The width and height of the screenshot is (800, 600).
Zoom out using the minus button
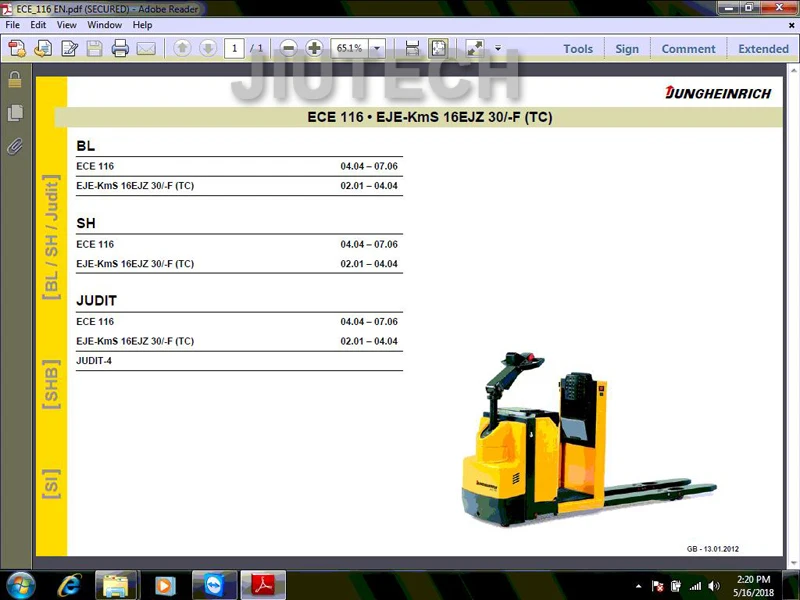click(x=288, y=48)
